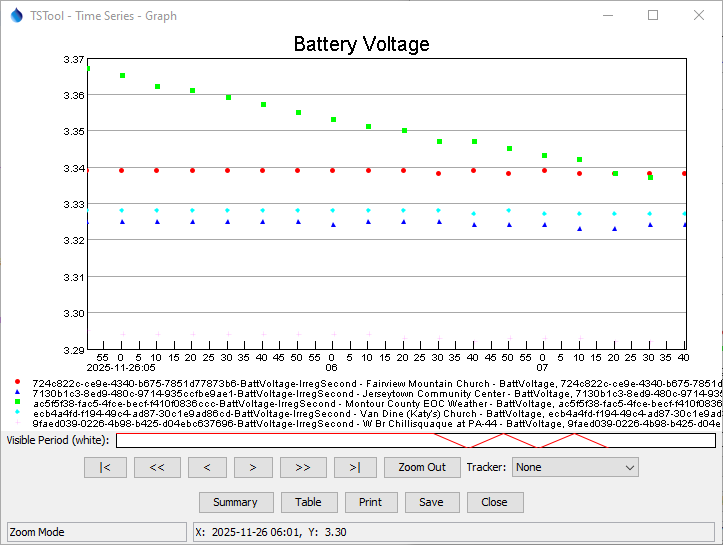Open the Summary view

235,502
